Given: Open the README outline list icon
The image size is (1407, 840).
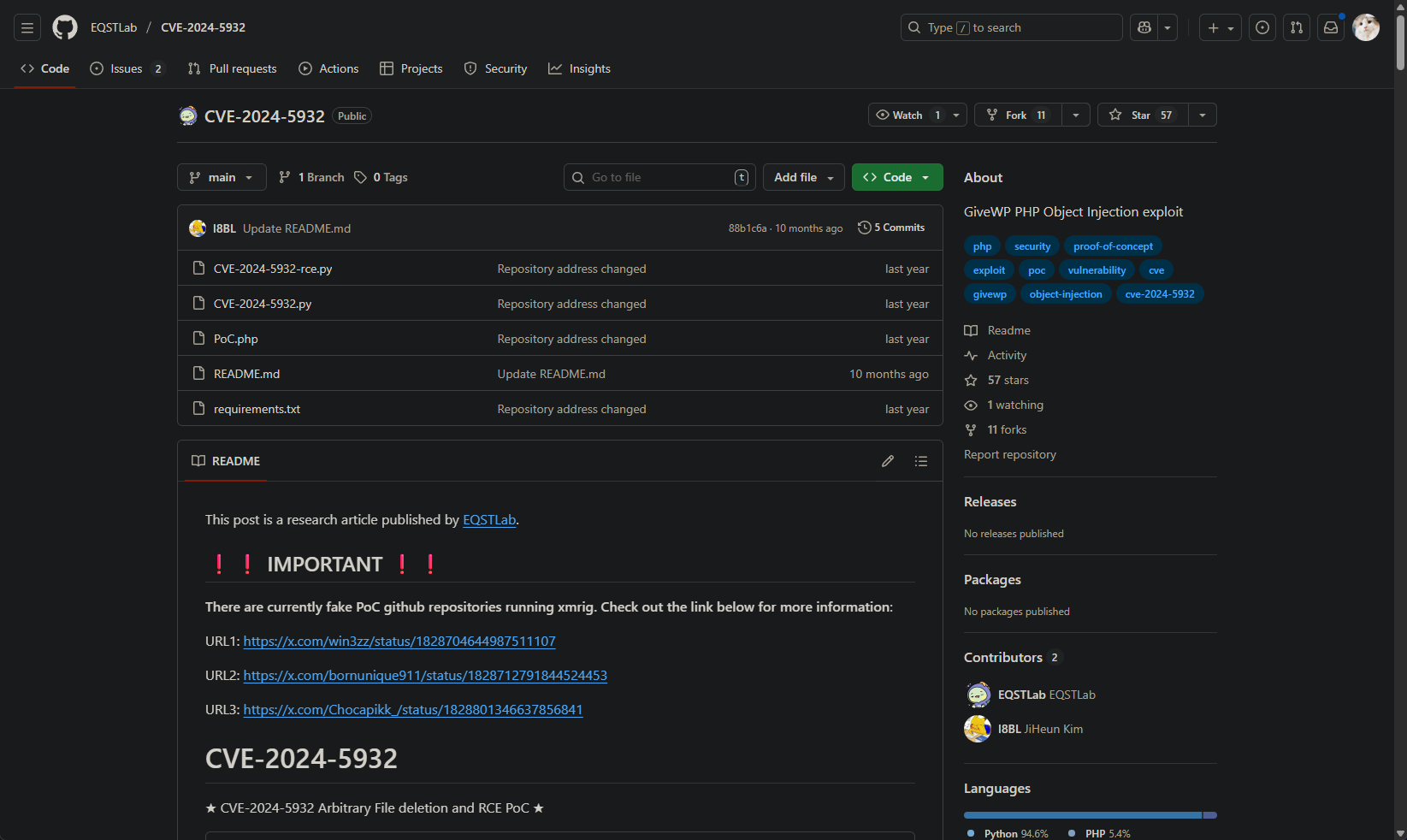Looking at the screenshot, I should point(921,461).
